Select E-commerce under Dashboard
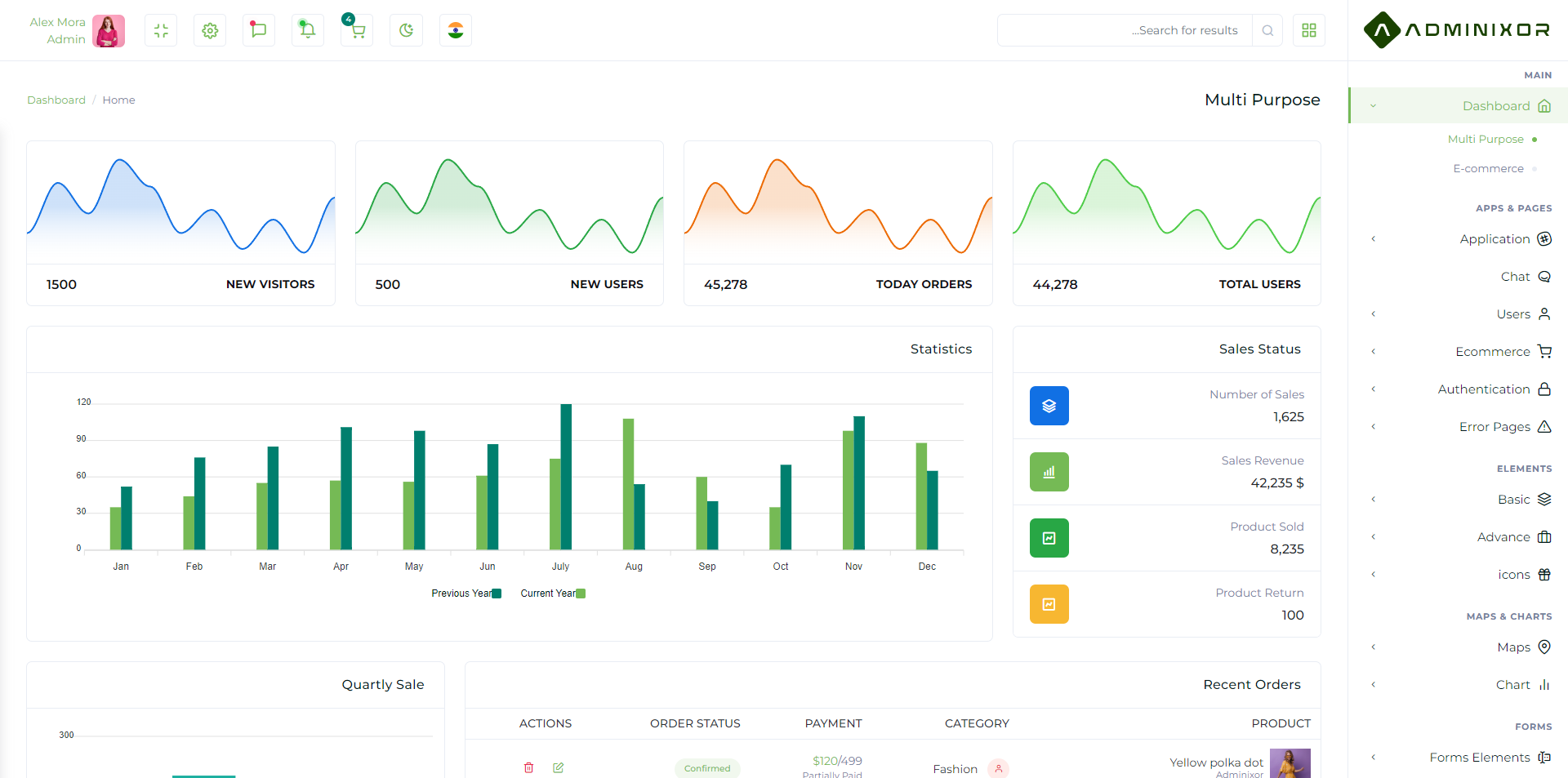This screenshot has height=778, width=1568. 1488,168
